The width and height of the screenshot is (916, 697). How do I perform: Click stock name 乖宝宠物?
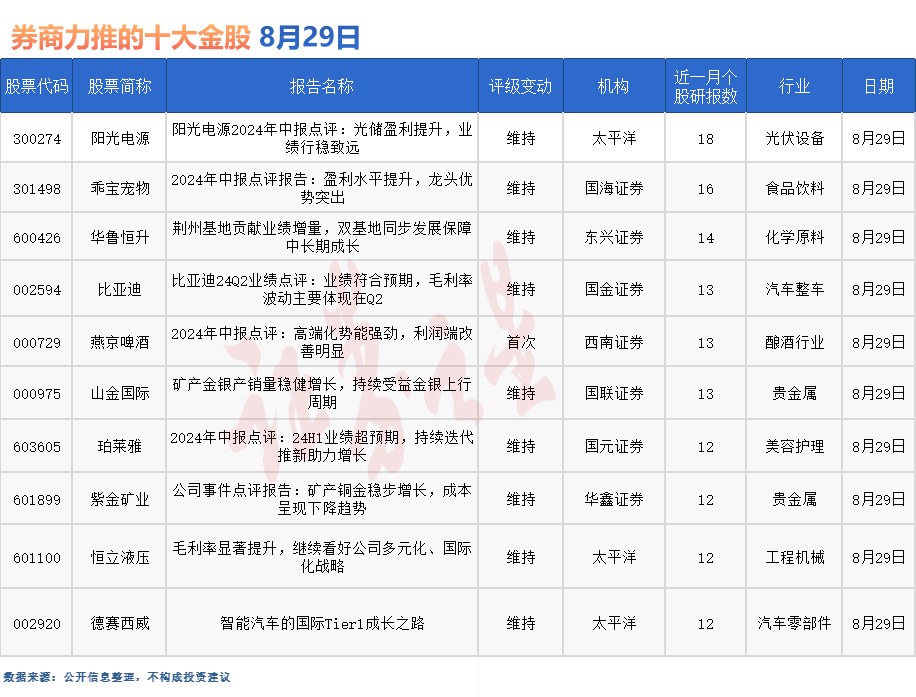point(120,188)
